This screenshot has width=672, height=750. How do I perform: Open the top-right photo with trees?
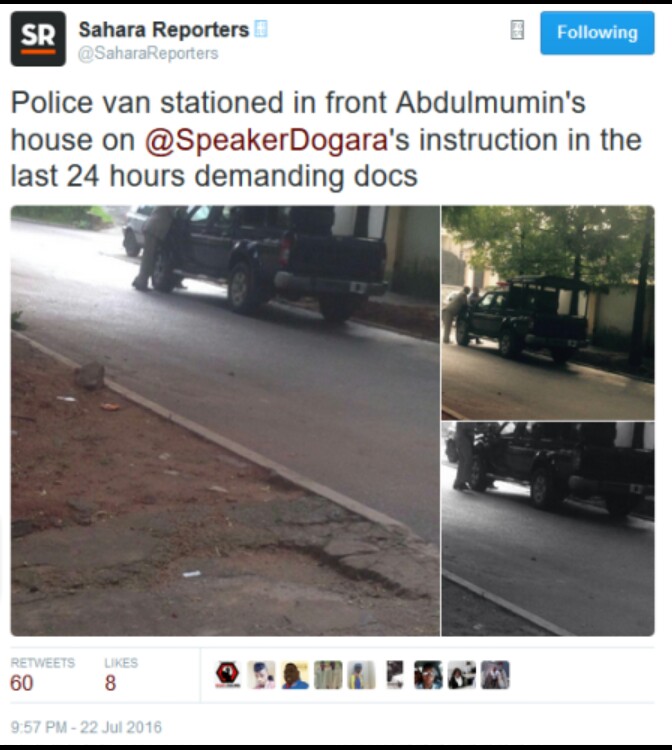click(548, 313)
